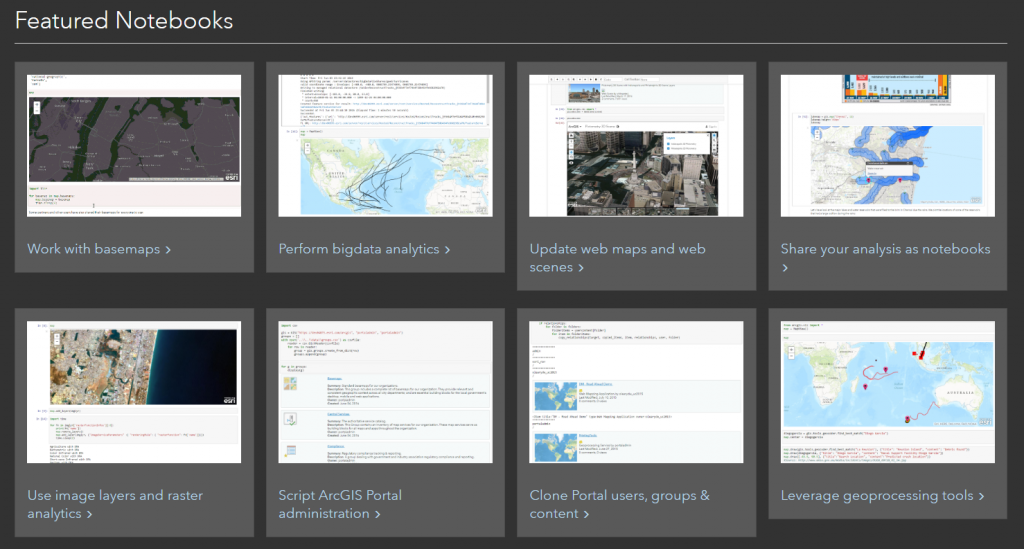The width and height of the screenshot is (1024, 549).
Task: Click the Featured Notebooks heading
Action: pos(124,21)
